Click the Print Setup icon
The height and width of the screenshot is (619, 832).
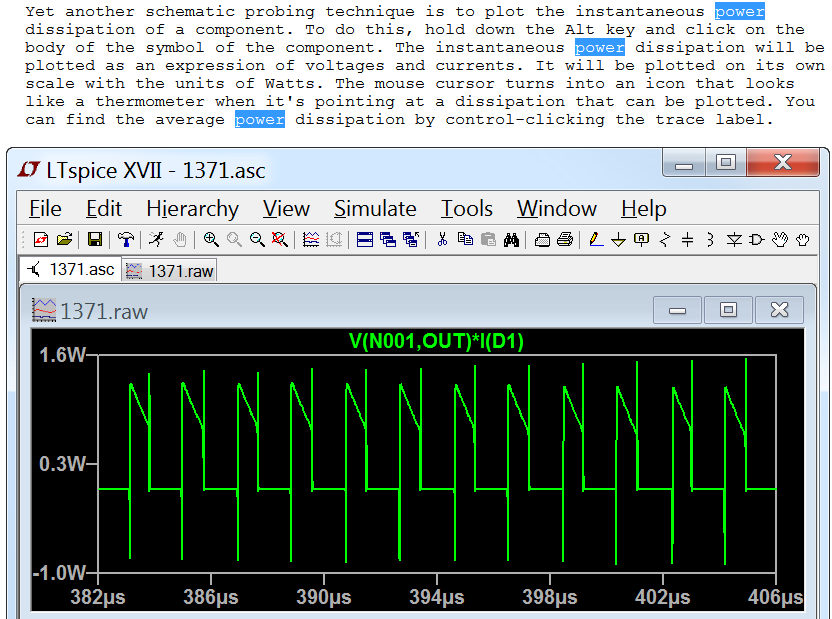(542, 240)
